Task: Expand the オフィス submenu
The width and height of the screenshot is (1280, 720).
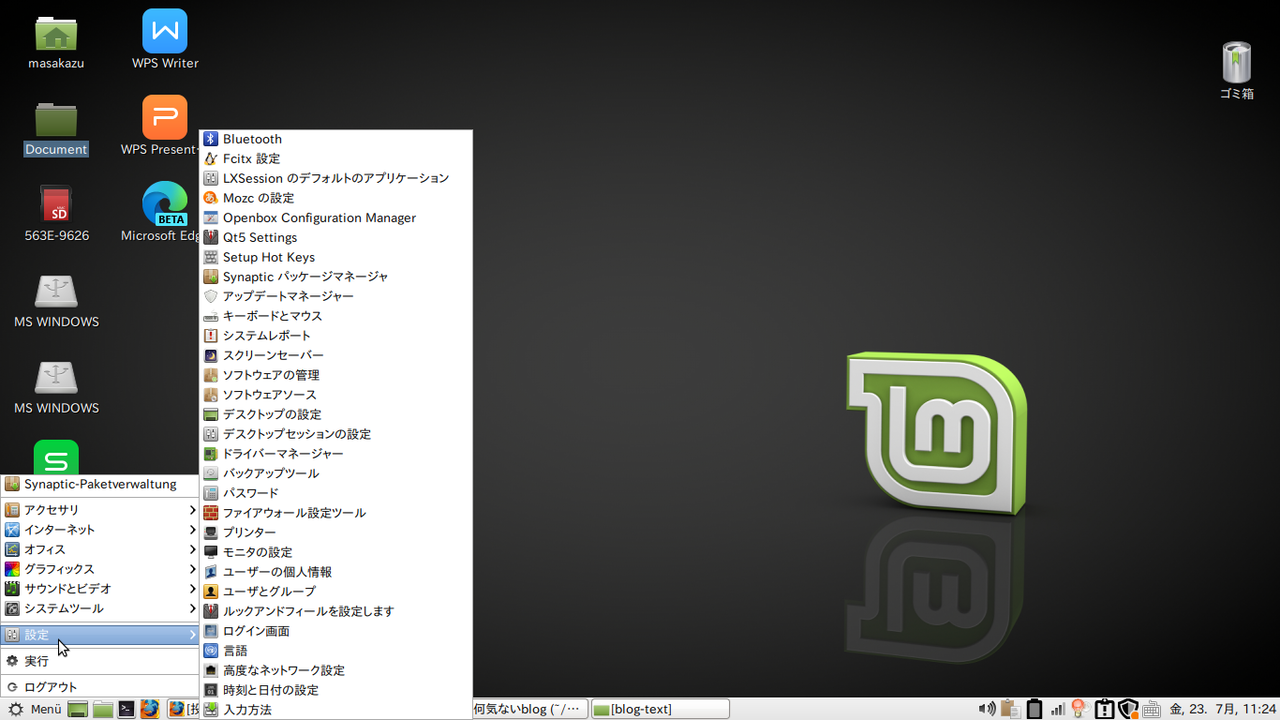Action: pyautogui.click(x=100, y=549)
